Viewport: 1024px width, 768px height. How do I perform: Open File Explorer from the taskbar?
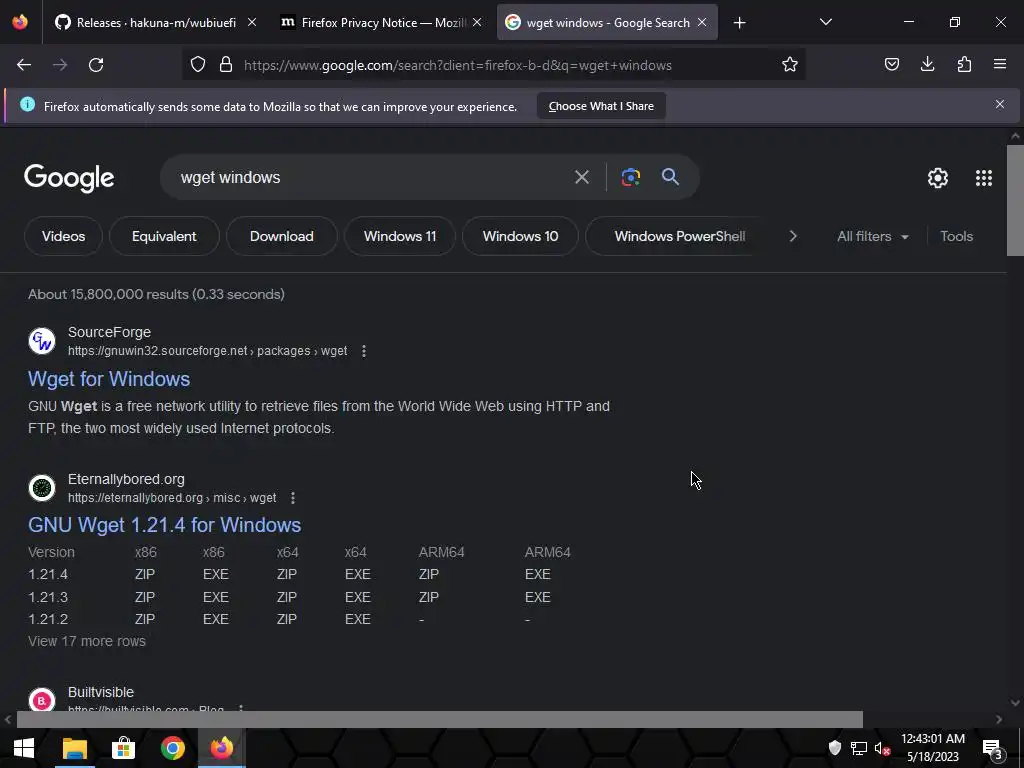[x=74, y=748]
